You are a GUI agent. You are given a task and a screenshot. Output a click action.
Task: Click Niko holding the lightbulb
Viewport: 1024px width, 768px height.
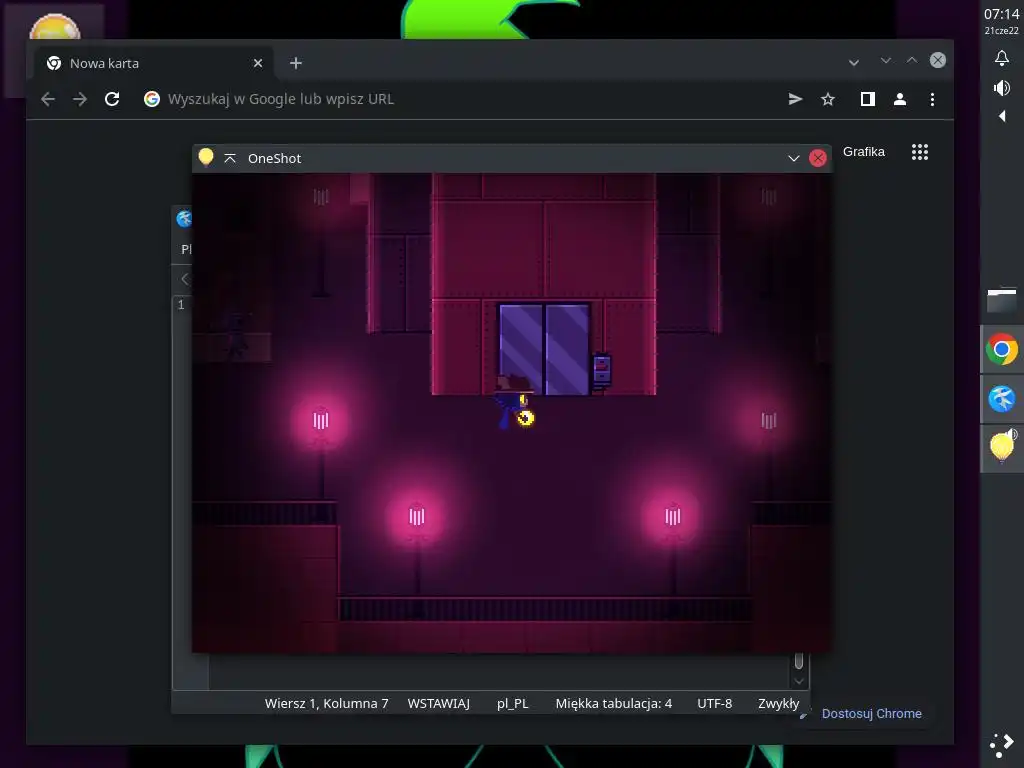(514, 402)
